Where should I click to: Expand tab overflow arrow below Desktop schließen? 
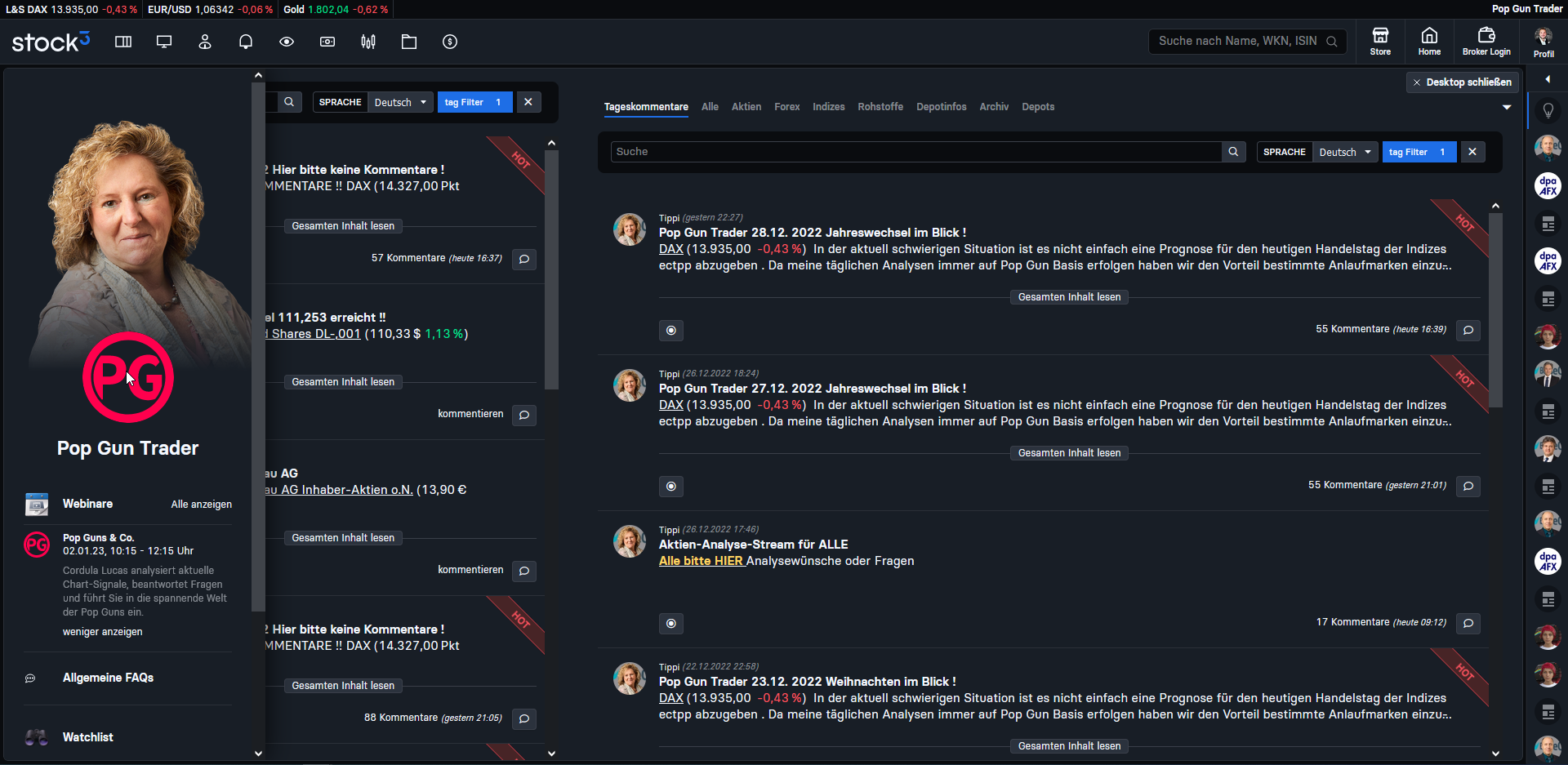[1507, 107]
